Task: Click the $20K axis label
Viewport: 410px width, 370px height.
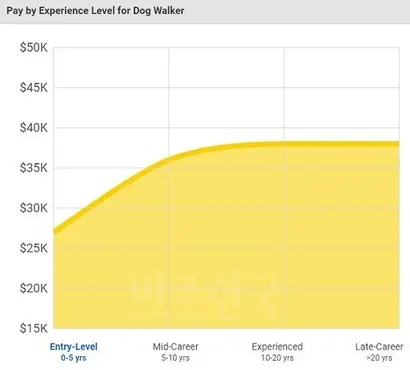Action: [x=34, y=288]
